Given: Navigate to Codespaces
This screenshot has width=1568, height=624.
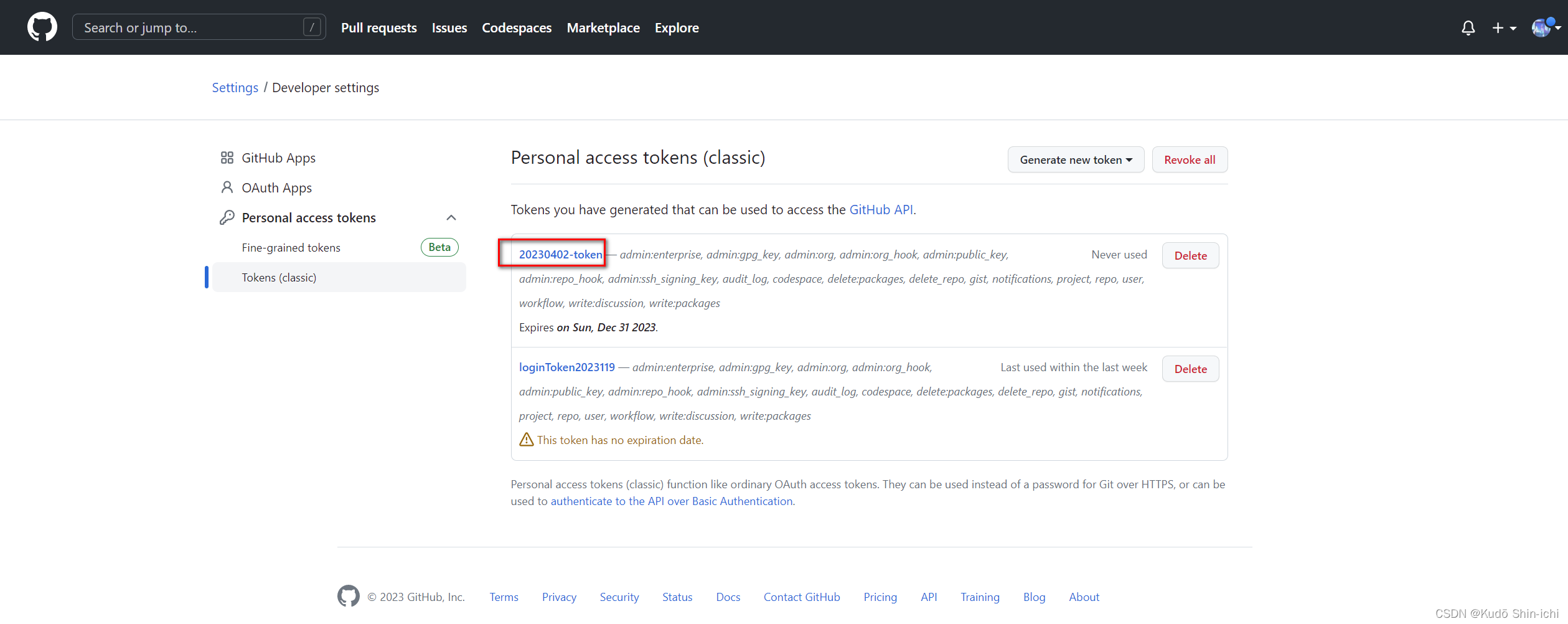Looking at the screenshot, I should (517, 28).
